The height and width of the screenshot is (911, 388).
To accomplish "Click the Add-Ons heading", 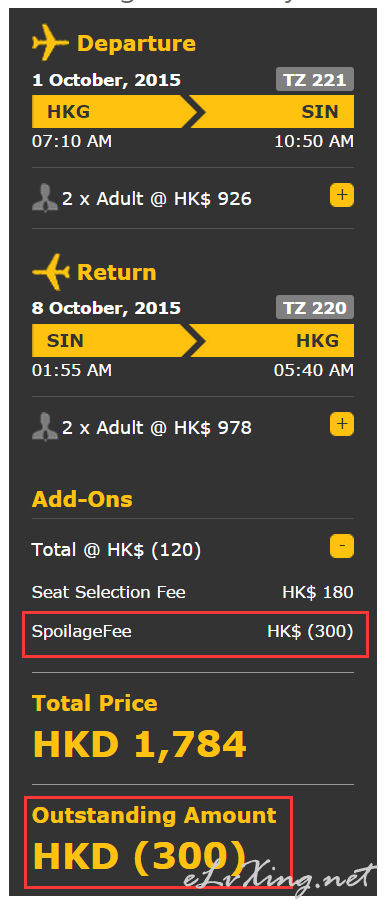I will 82,500.
